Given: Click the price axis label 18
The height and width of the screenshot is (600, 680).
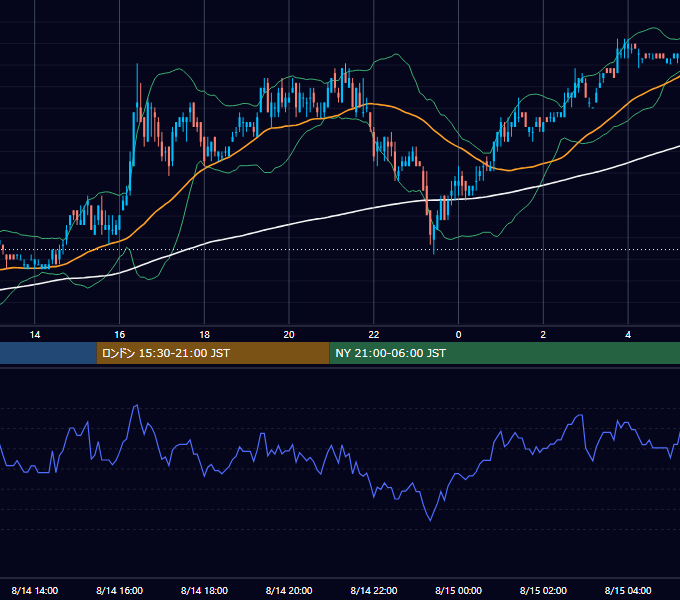Looking at the screenshot, I should point(204,335).
